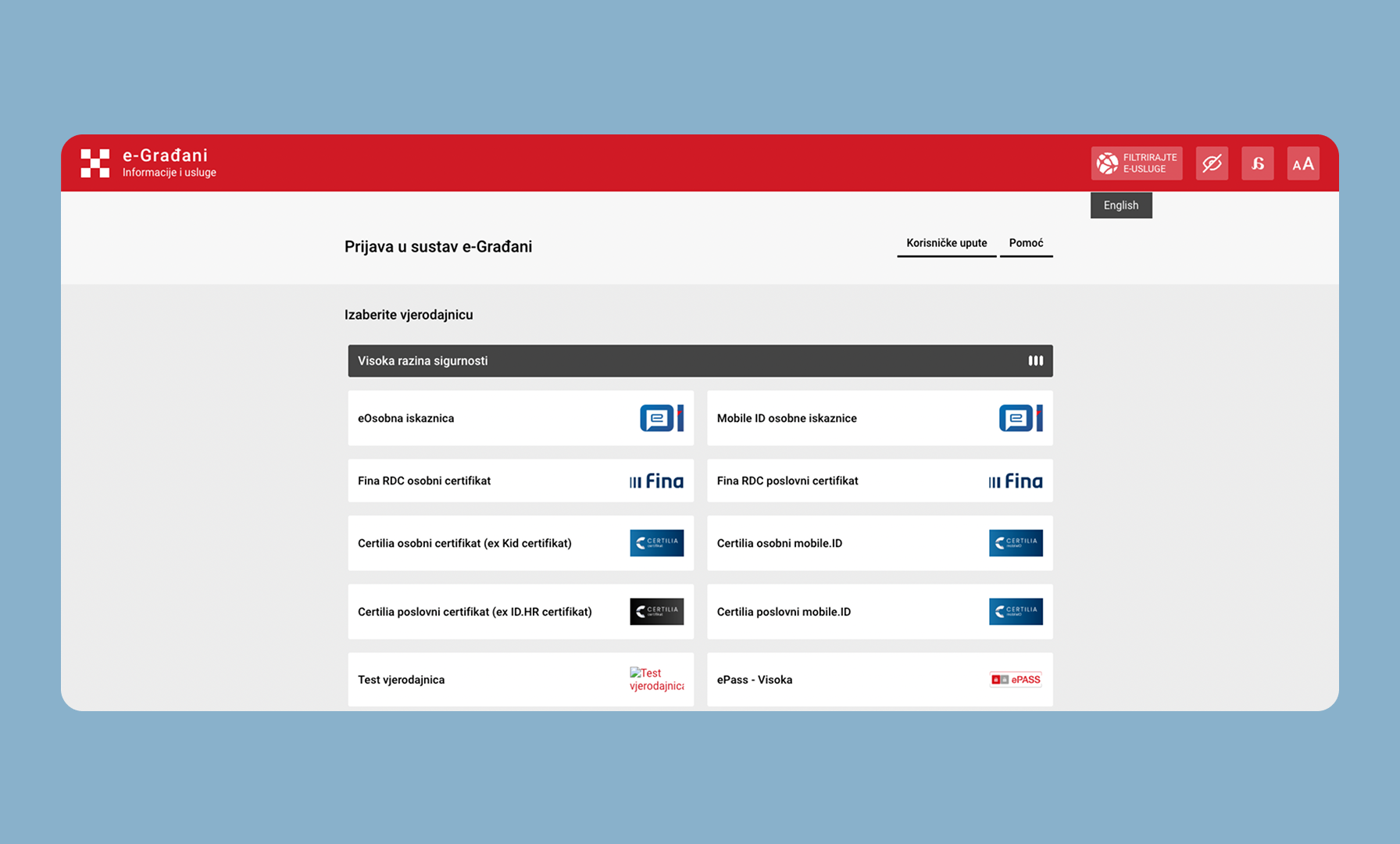Click the Mobile ID osobne iskaznice logo
This screenshot has width=1400, height=844.
click(x=1020, y=418)
